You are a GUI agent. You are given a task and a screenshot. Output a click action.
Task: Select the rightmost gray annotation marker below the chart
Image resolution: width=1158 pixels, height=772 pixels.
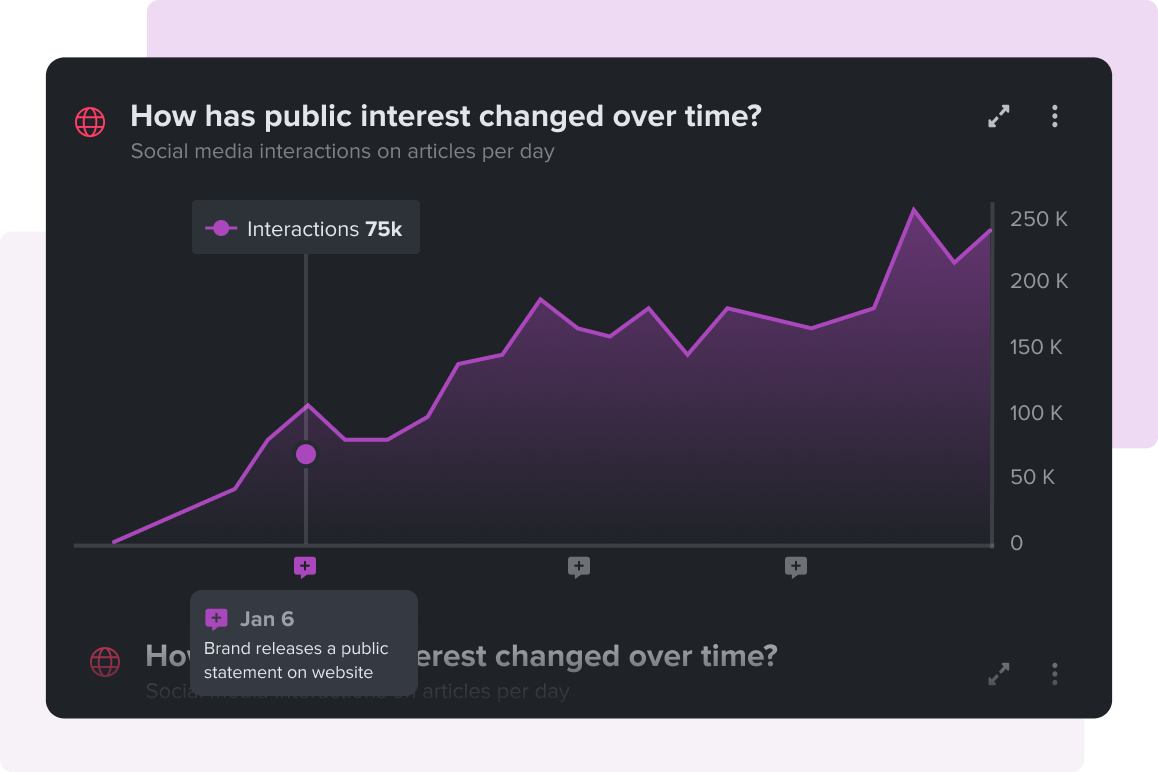(x=796, y=568)
